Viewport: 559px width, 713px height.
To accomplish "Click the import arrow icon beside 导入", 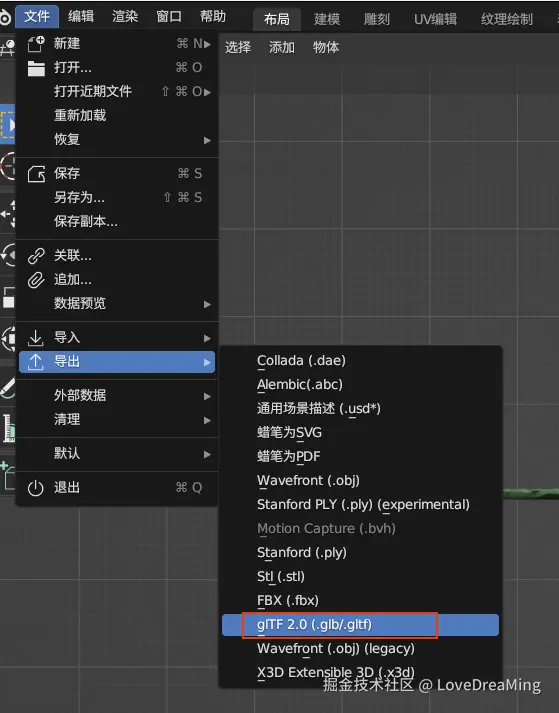I will click(x=36, y=338).
